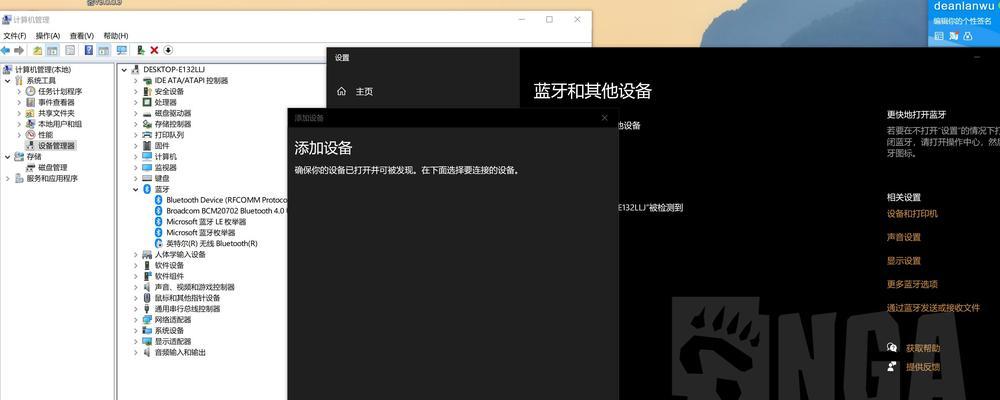Select the Microsoft 蓝牙枚举器 row
Screen dimensions: 1000x400
(195, 232)
